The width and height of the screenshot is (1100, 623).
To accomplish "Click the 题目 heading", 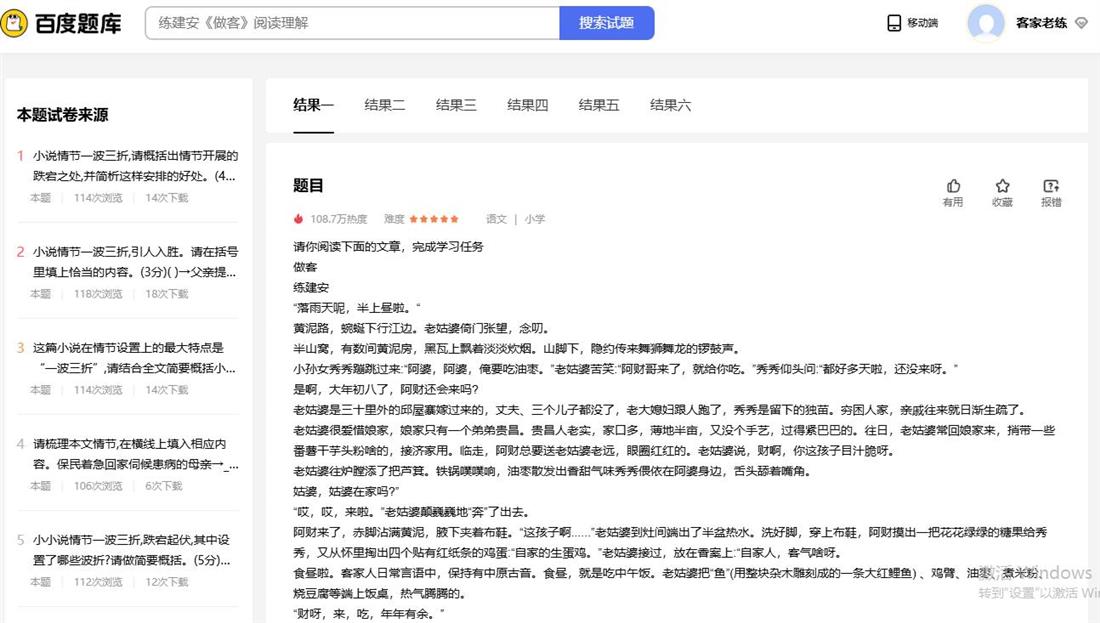I will [x=308, y=186].
